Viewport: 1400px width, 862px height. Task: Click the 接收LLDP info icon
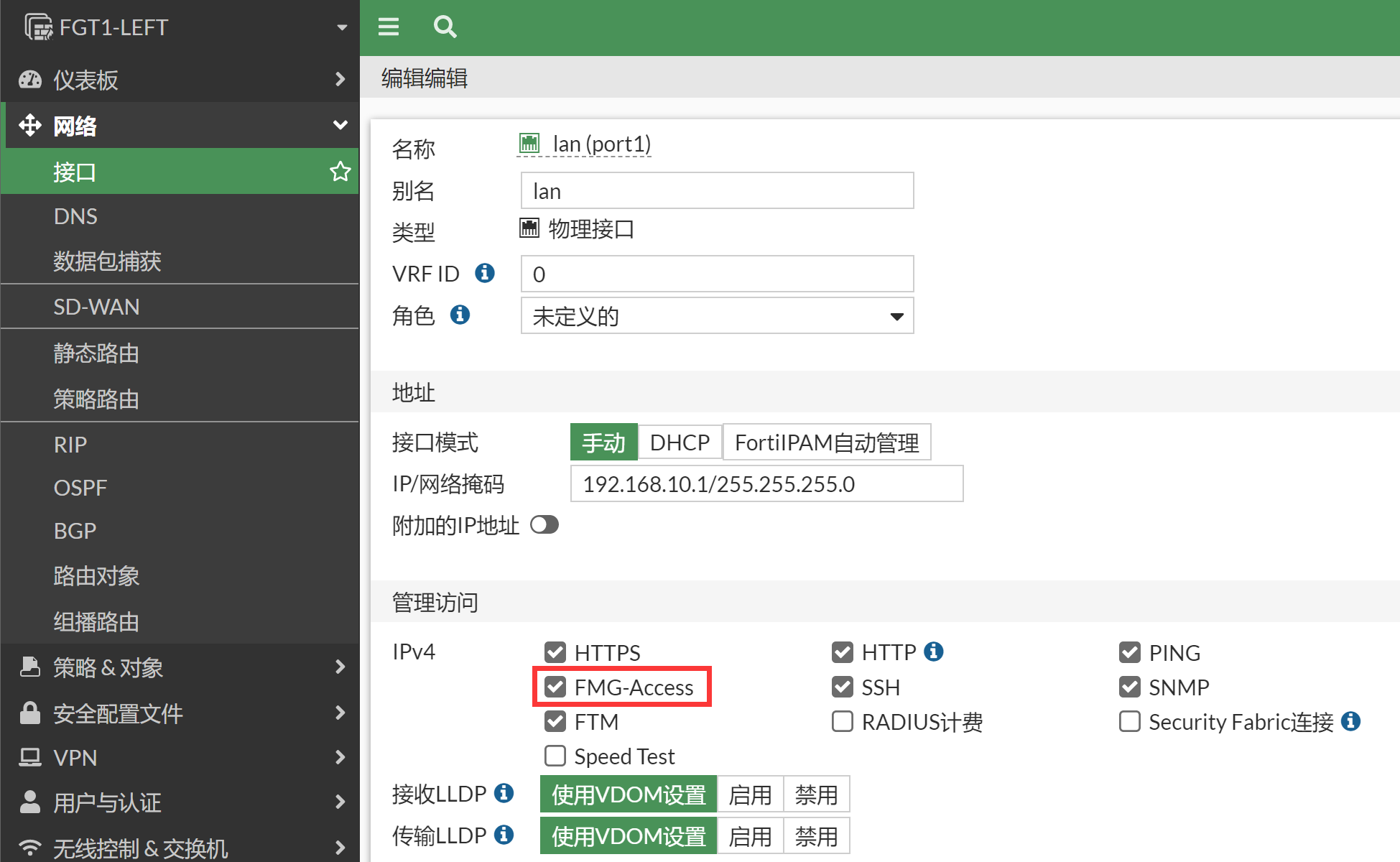coord(504,793)
